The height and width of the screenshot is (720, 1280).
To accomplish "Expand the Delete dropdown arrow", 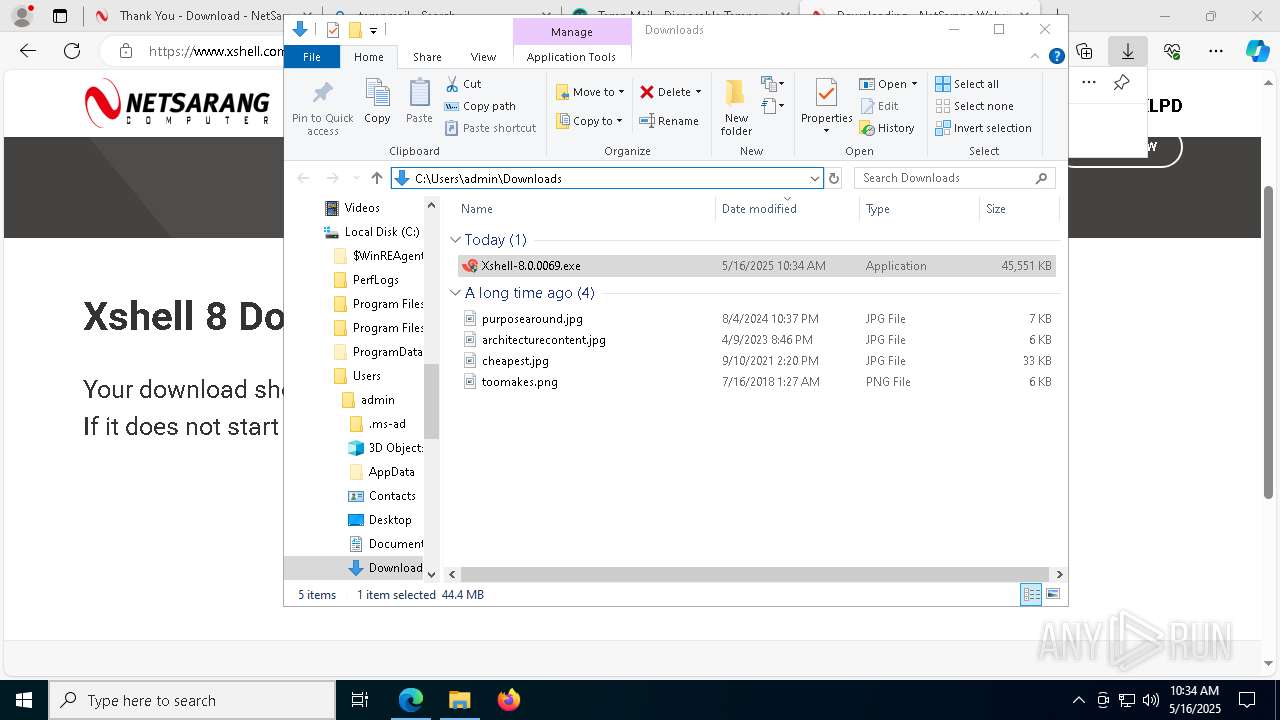I will (x=698, y=92).
